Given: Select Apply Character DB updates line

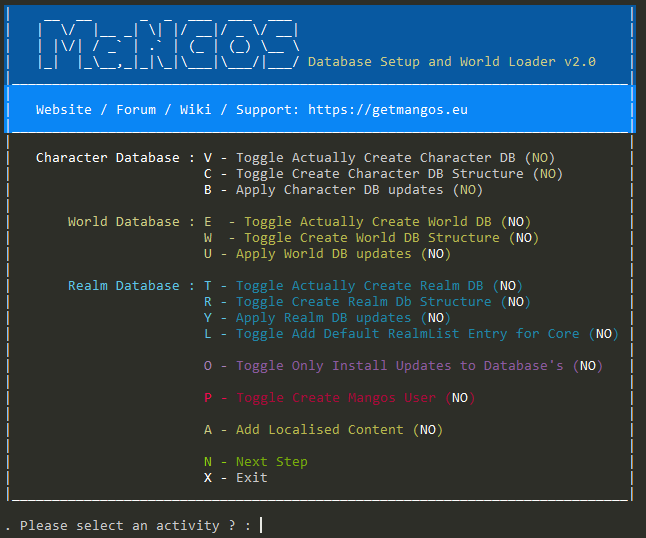Looking at the screenshot, I should [x=343, y=190].
